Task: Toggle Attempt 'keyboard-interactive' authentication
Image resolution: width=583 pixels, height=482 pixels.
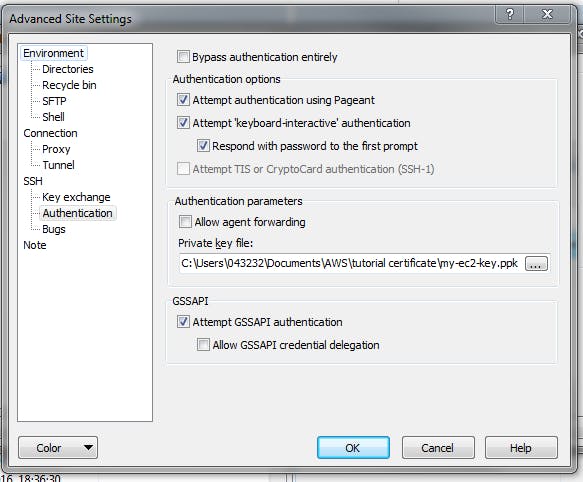Action: tap(183, 123)
